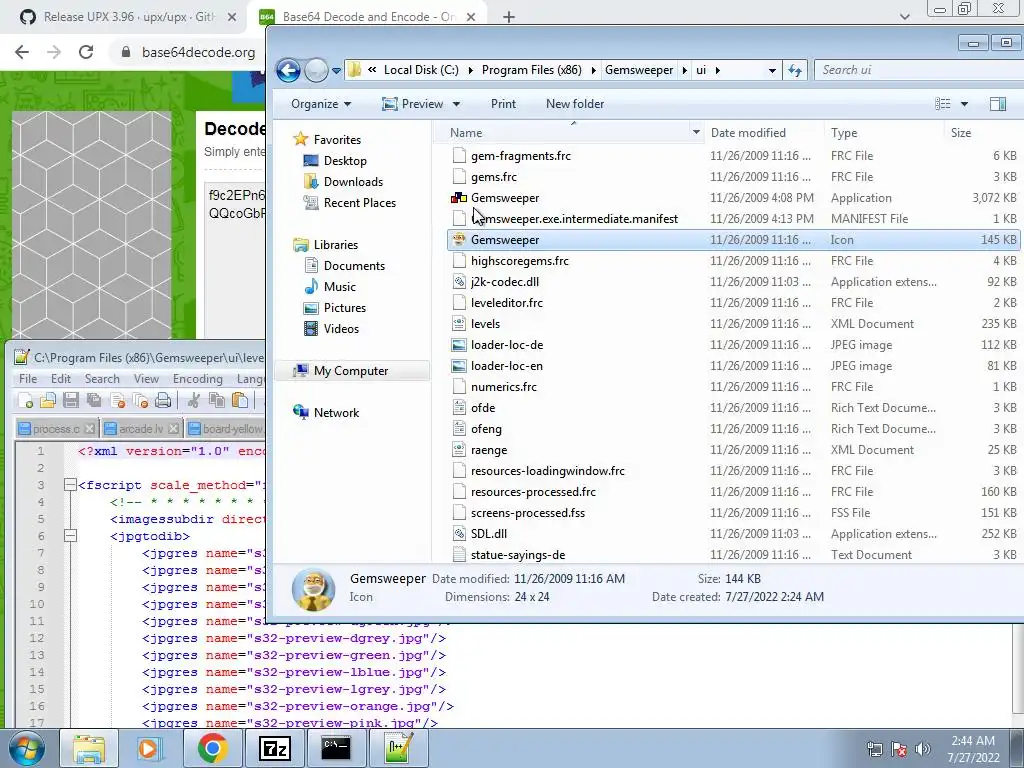Image resolution: width=1024 pixels, height=768 pixels.
Task: Click Print button in Explorer toolbar
Action: [503, 104]
